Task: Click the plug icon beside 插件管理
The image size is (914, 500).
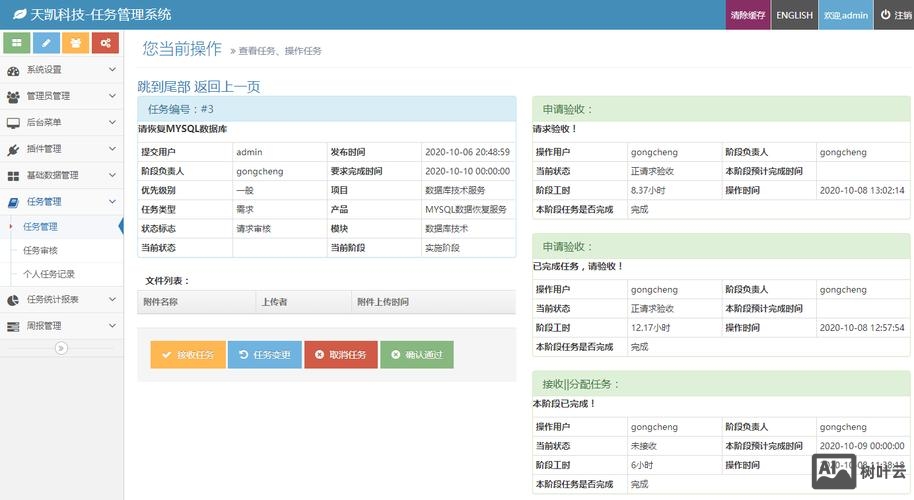Action: 13,150
